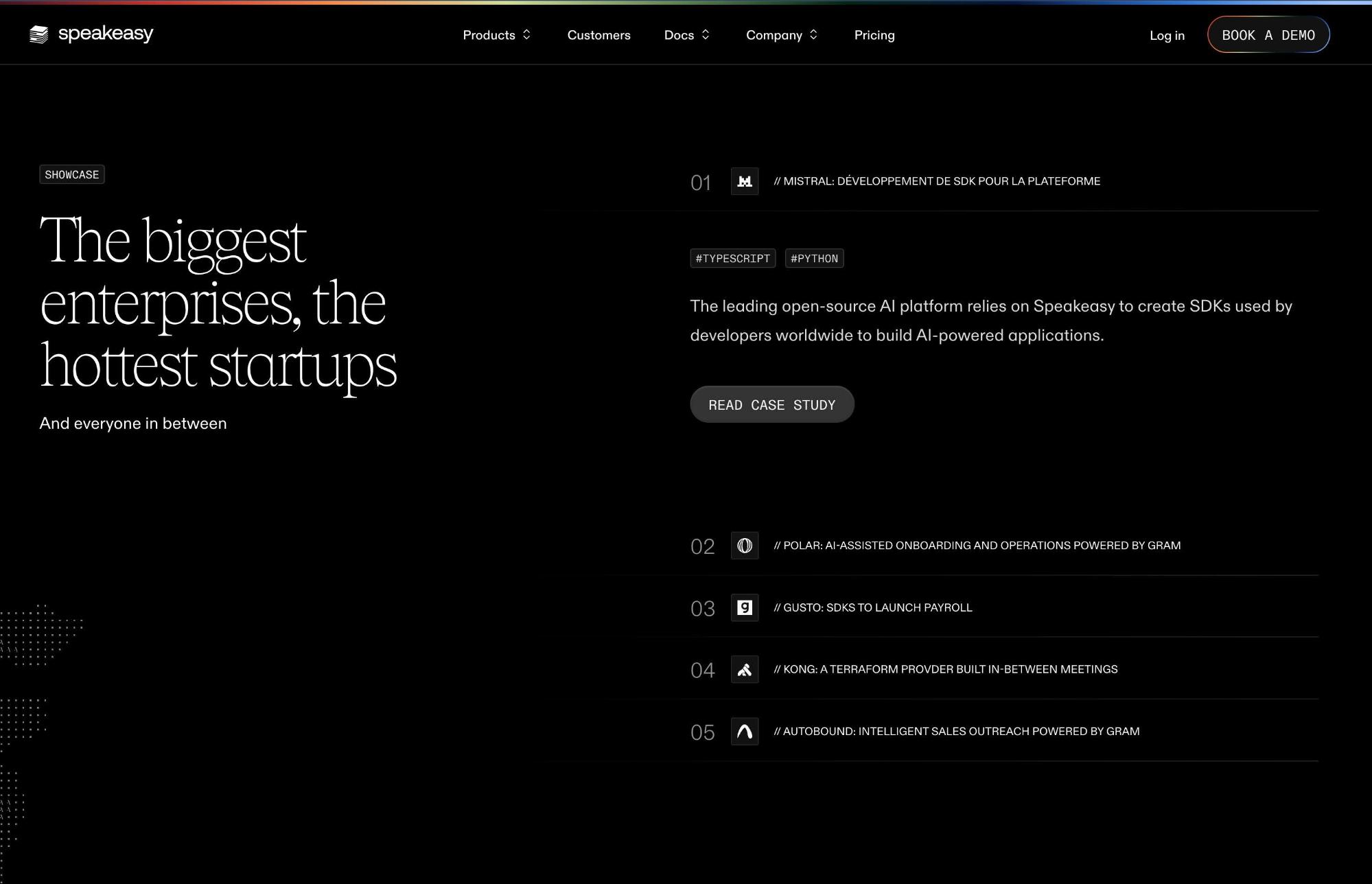The width and height of the screenshot is (1372, 884).
Task: Open the Customers nav item
Action: (598, 35)
